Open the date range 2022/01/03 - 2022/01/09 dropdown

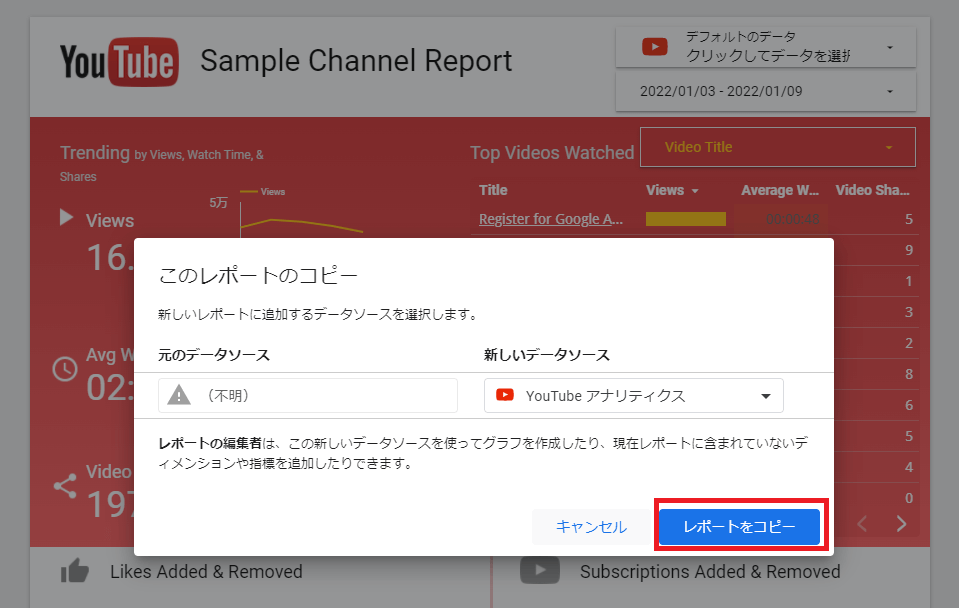pos(766,92)
